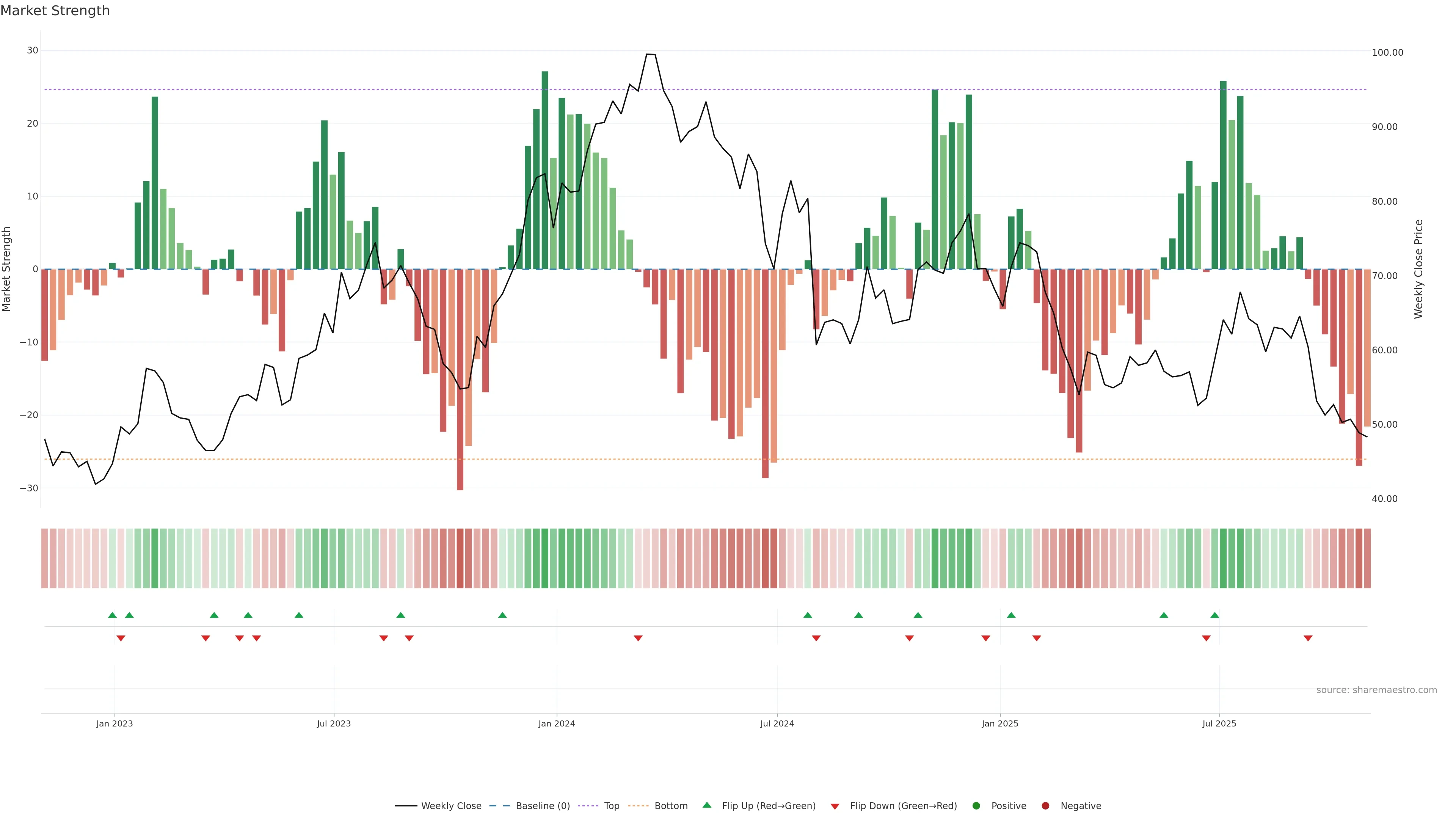Click the first green flip-up triangle marker
This screenshot has width=1456, height=819.
click(x=113, y=615)
